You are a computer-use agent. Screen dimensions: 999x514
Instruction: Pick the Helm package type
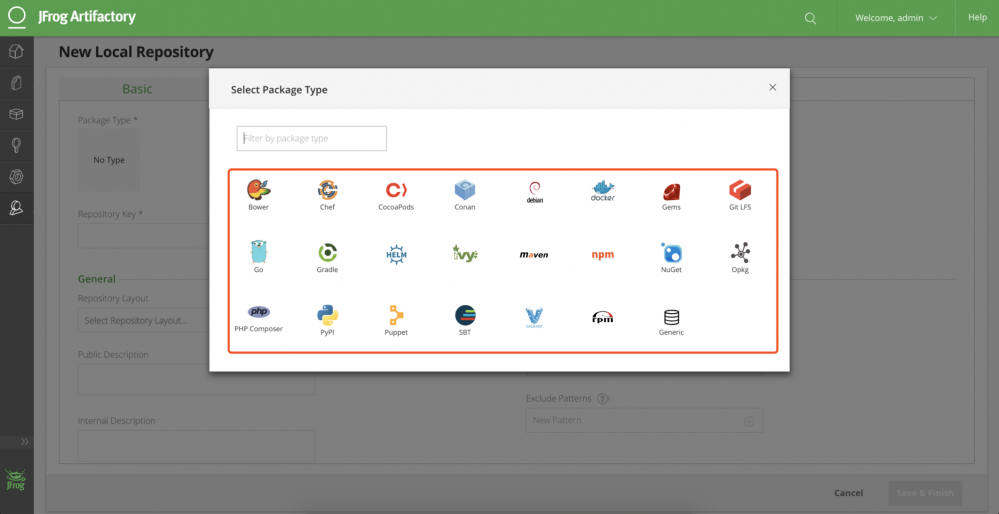[396, 254]
